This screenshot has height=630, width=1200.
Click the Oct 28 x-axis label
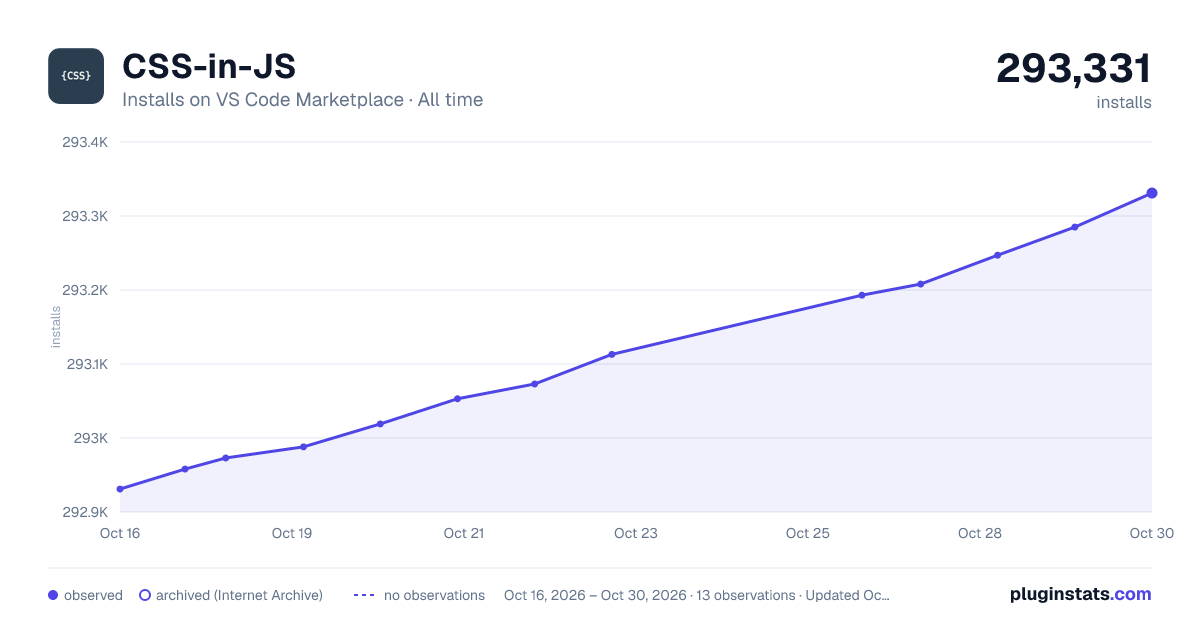[x=980, y=533]
